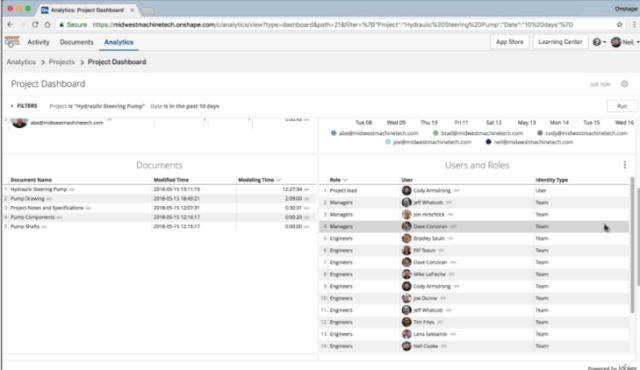The width and height of the screenshot is (640, 370).
Task: Click Lana Saksonov avatar
Action: click(407, 334)
